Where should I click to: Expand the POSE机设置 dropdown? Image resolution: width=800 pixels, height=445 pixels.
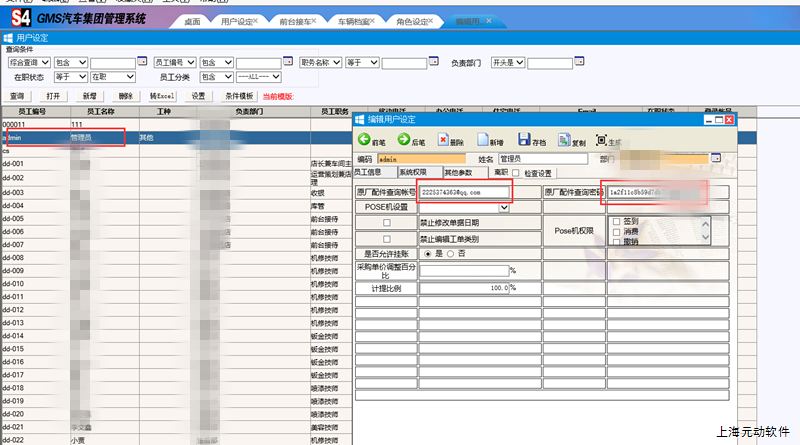coord(504,207)
